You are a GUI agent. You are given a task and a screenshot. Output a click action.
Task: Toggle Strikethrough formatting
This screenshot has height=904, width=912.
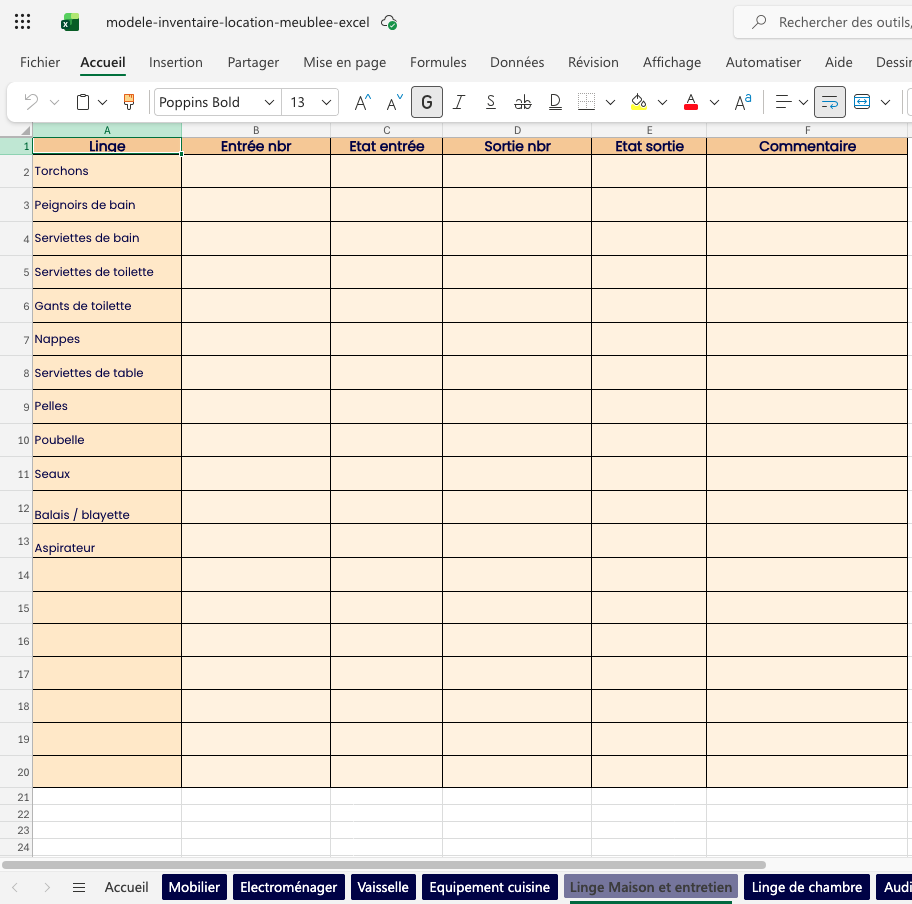523,102
